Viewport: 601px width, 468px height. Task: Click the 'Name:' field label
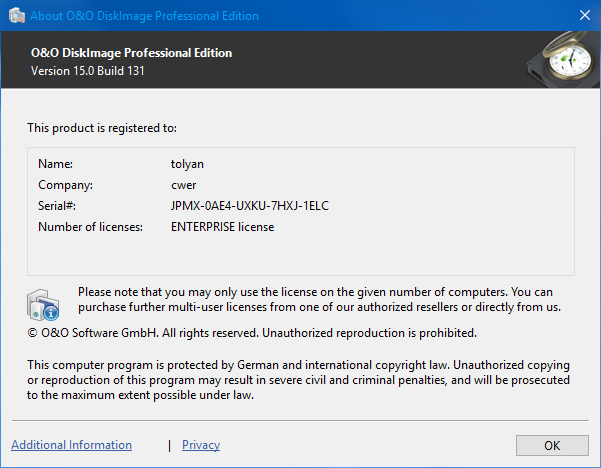coord(56,163)
